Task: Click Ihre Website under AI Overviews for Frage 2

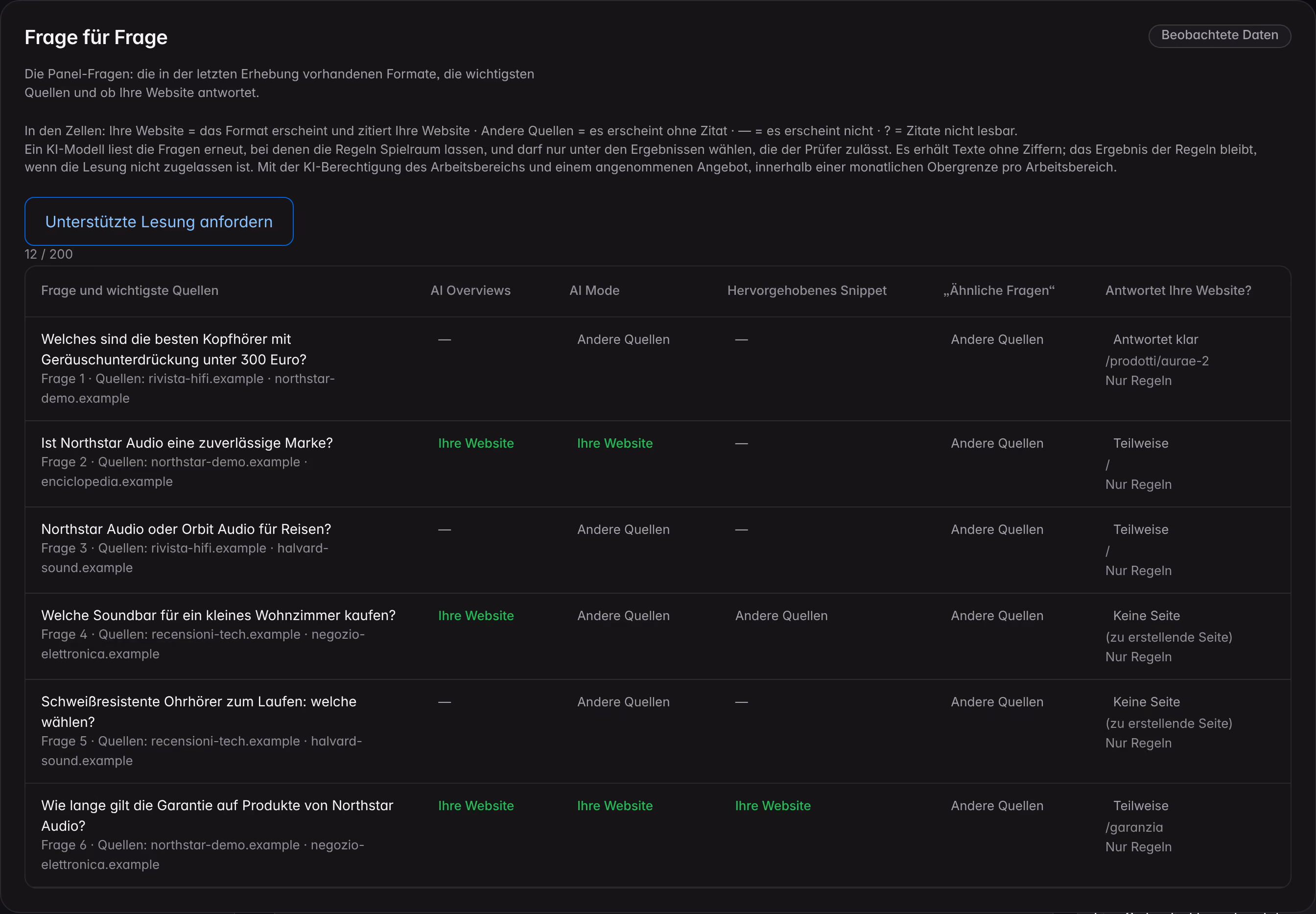Action: 476,443
